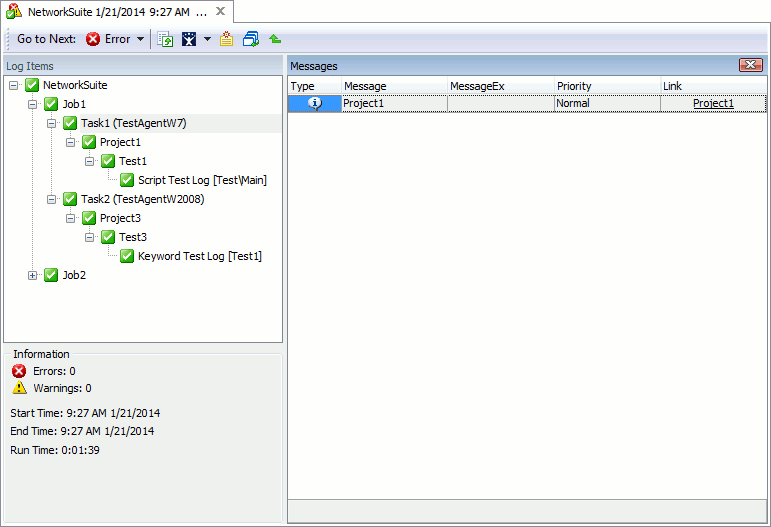Collapse the Task1 (TestAgentW7) node
This screenshot has height=527, width=771.
51,123
